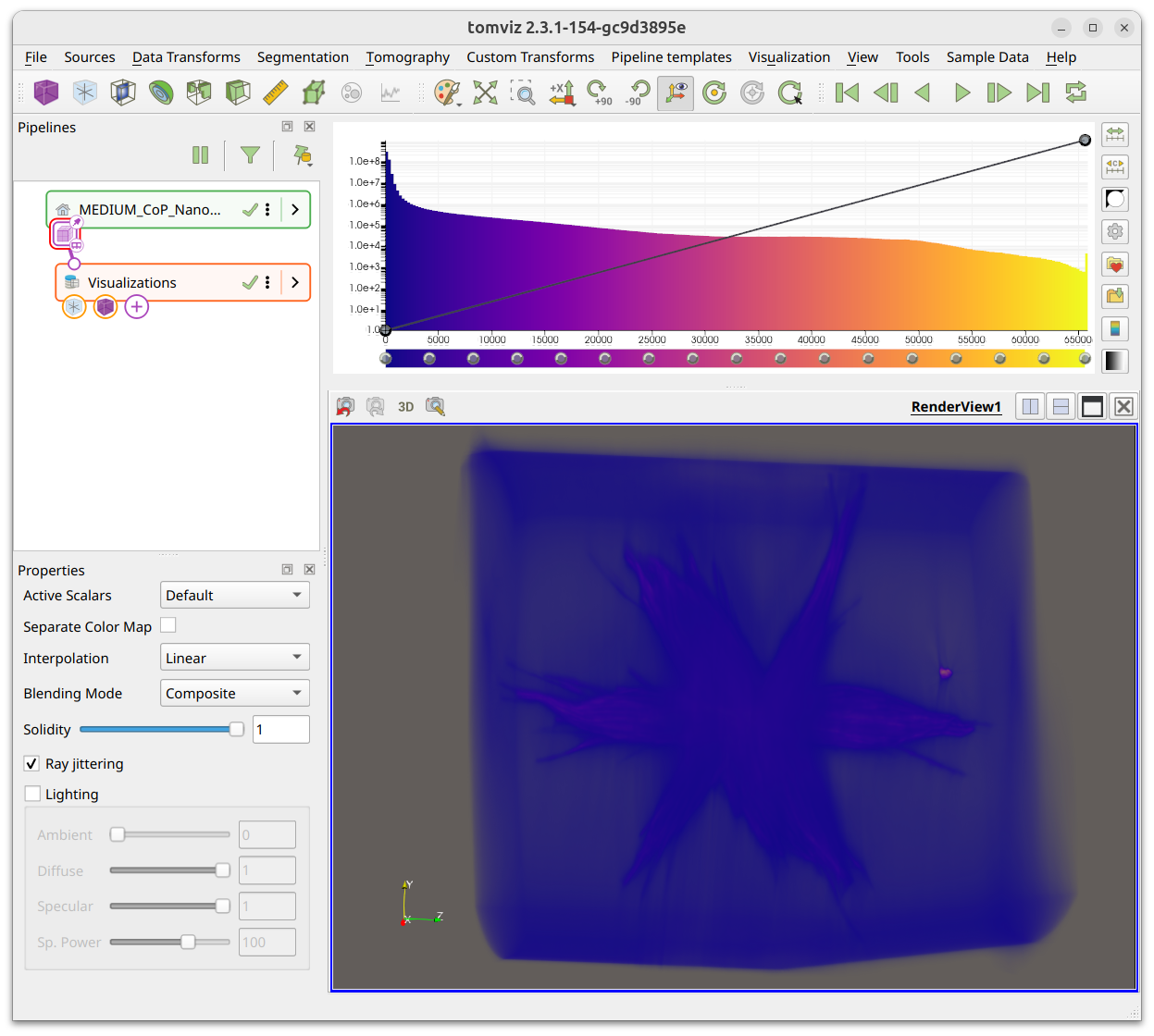This screenshot has height=1036, width=1154.
Task: Enable the Lighting checkbox
Action: coord(32,794)
